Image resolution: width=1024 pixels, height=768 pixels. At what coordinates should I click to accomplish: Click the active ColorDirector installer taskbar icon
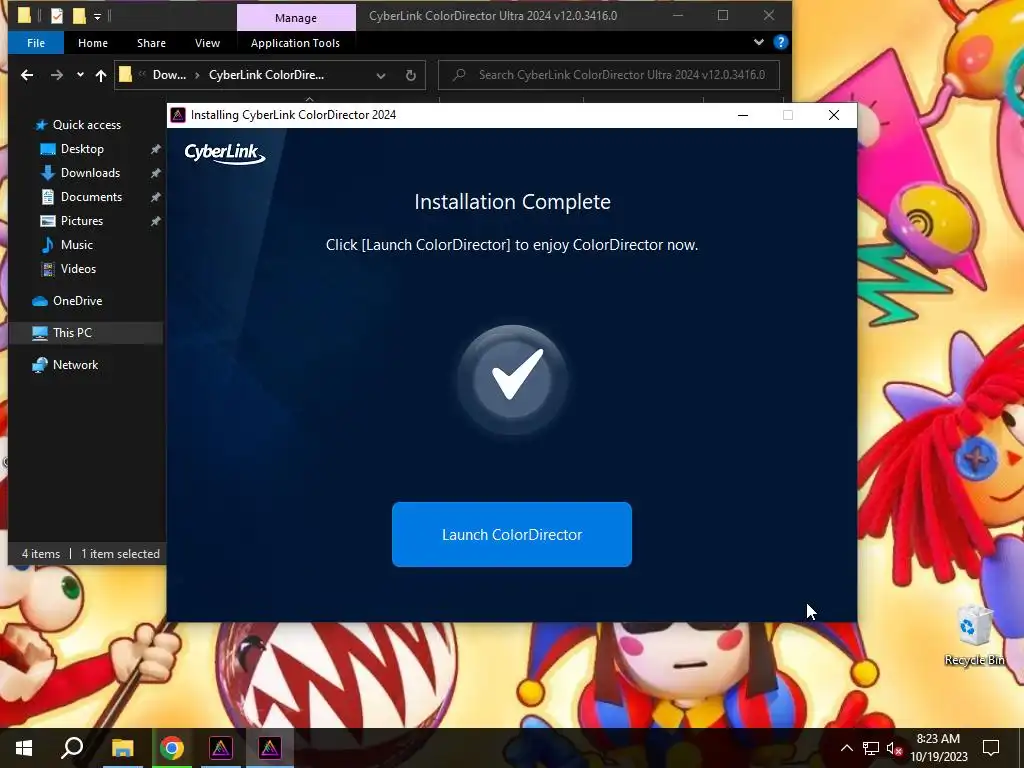tap(270, 748)
